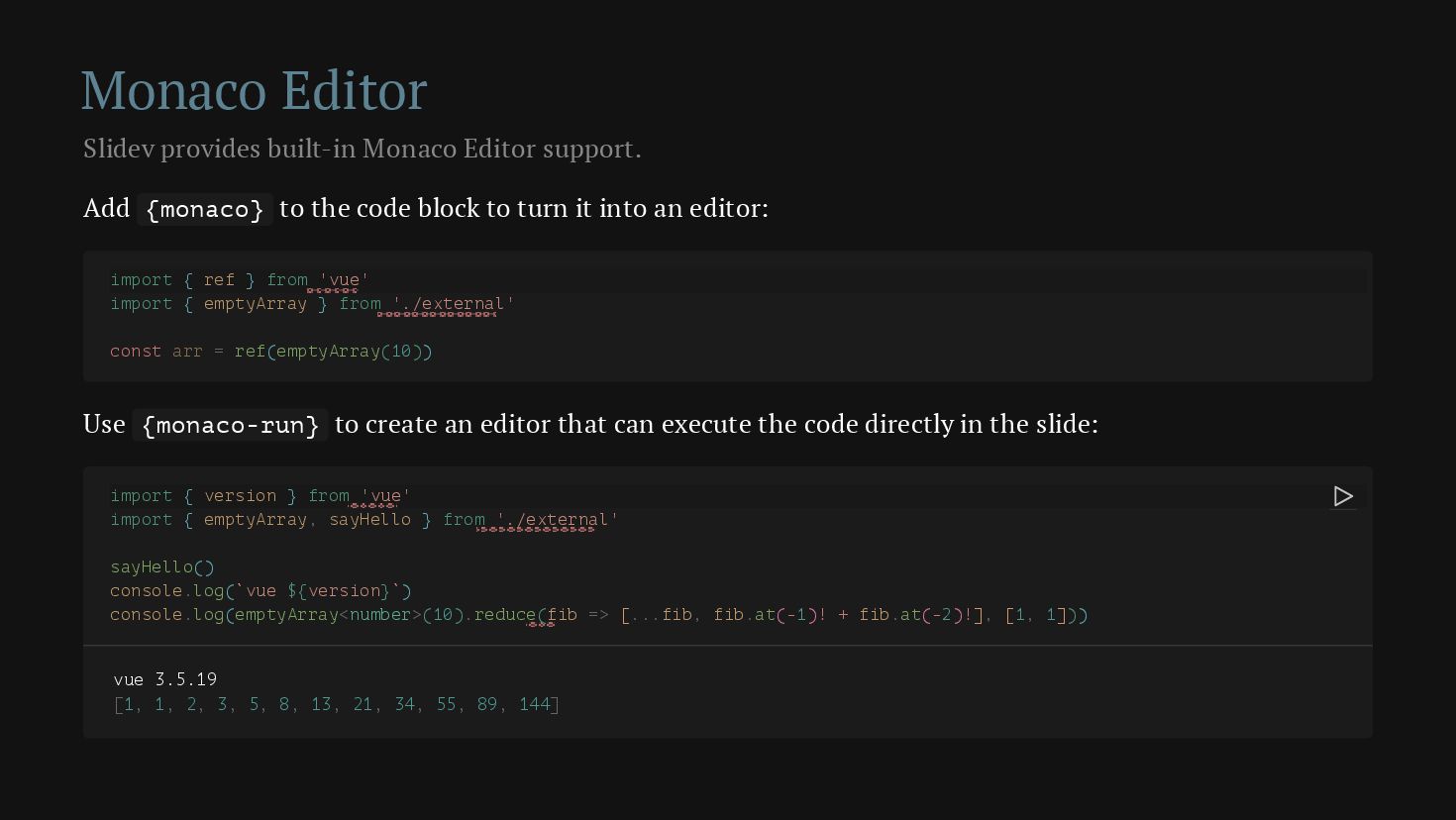Click the 'to create an editor that can execute' sentence

coord(716,424)
